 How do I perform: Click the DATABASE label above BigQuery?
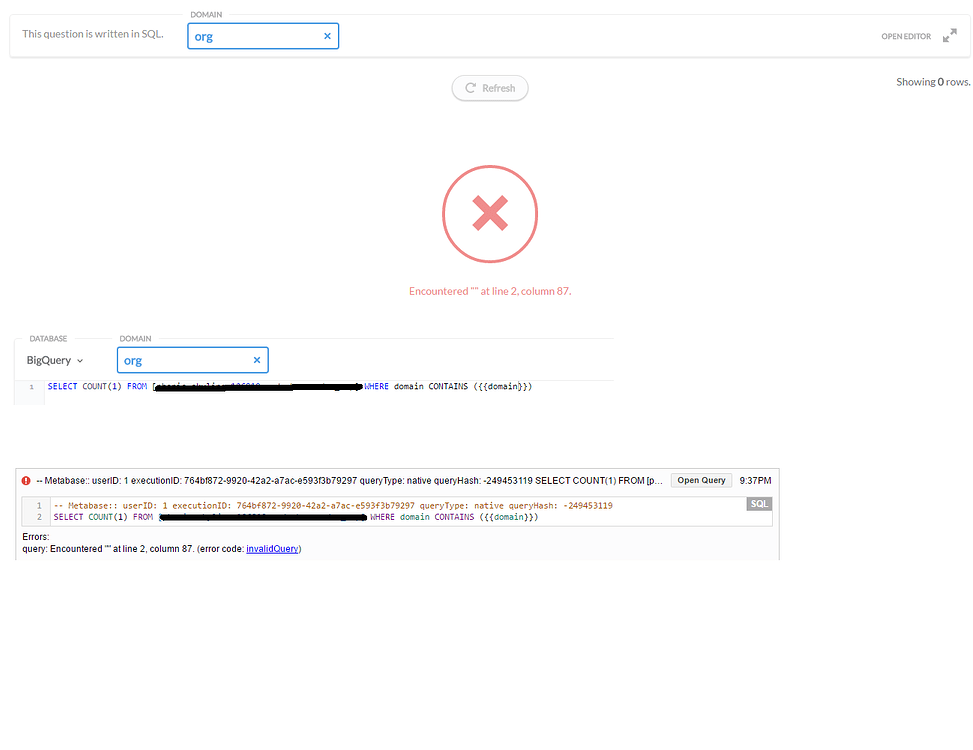click(48, 339)
